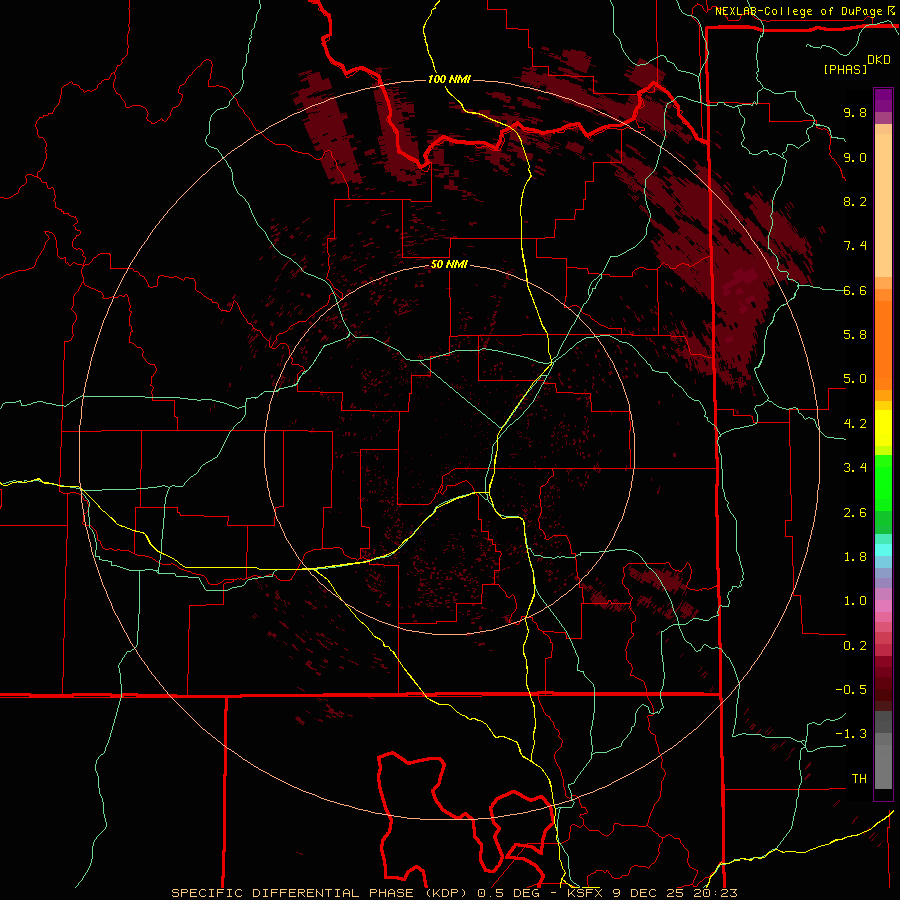Click the -1.3 scale value
900x900 pixels.
(851, 734)
